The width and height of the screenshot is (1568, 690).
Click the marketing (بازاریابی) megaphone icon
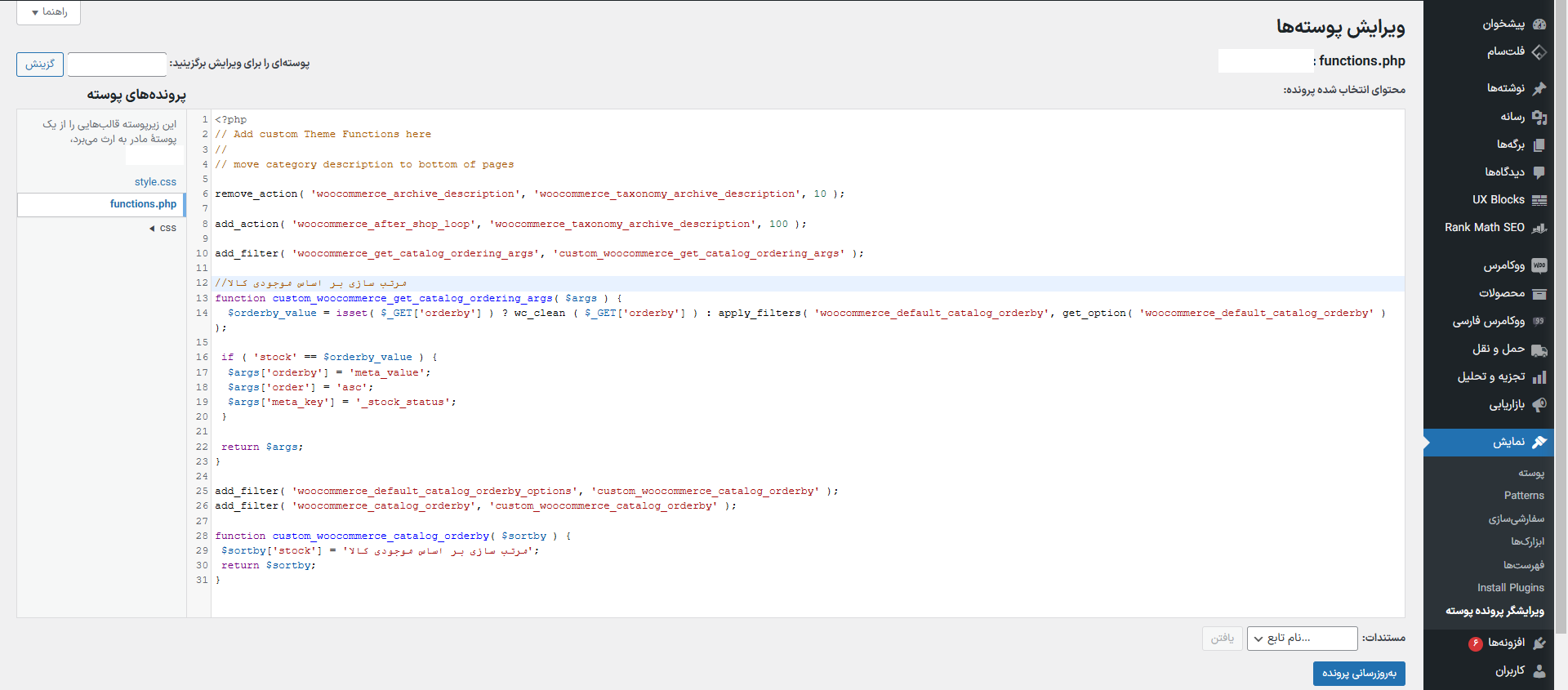point(1539,405)
